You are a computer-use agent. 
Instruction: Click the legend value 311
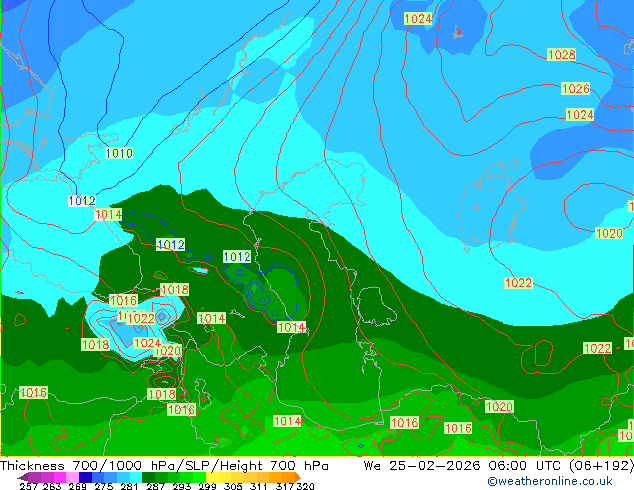pos(259,486)
